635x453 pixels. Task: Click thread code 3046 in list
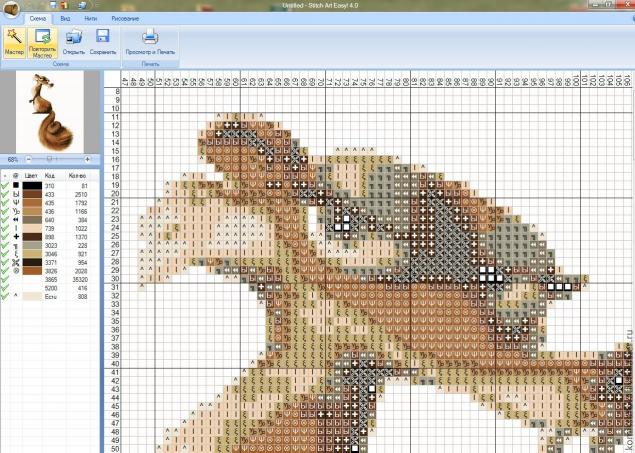click(51, 254)
